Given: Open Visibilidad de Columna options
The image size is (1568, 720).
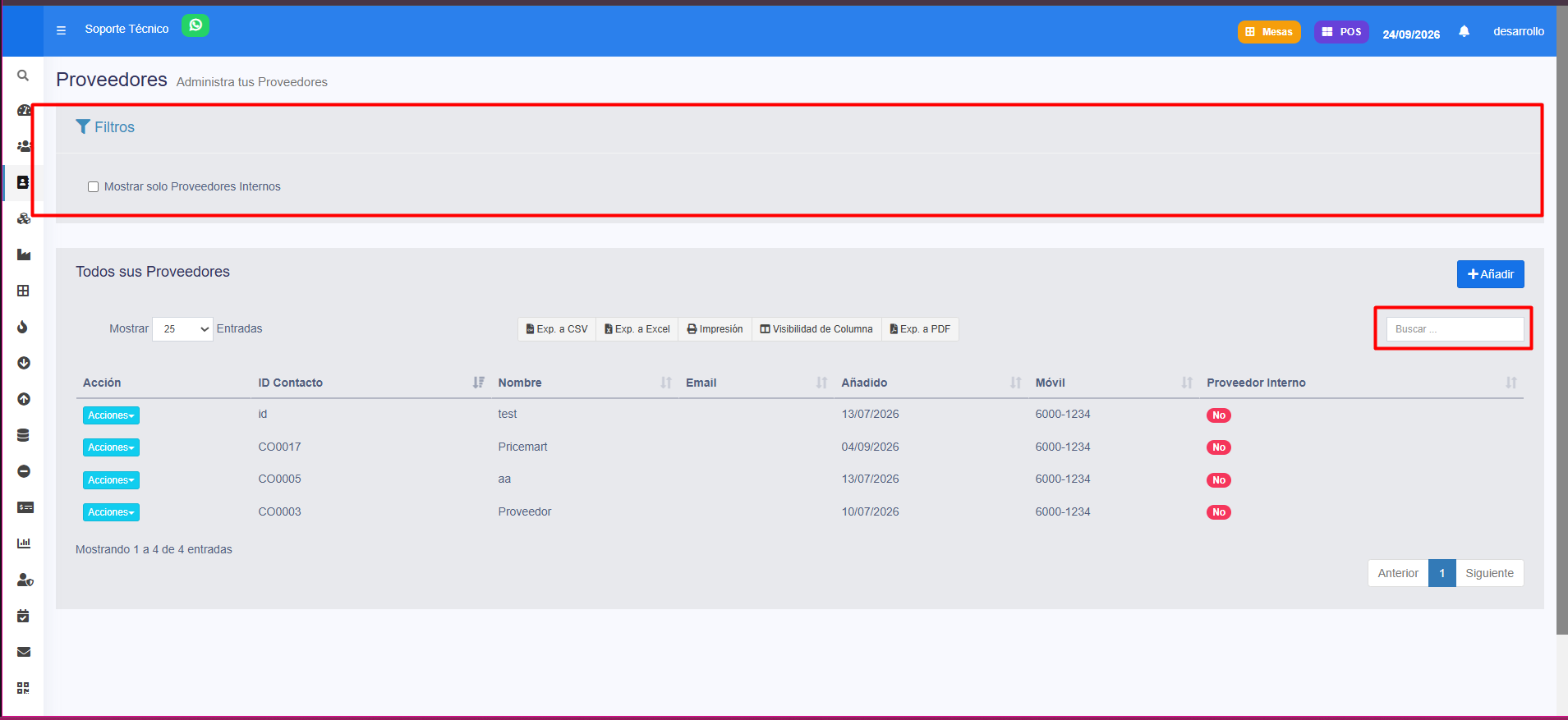Looking at the screenshot, I should [x=816, y=329].
